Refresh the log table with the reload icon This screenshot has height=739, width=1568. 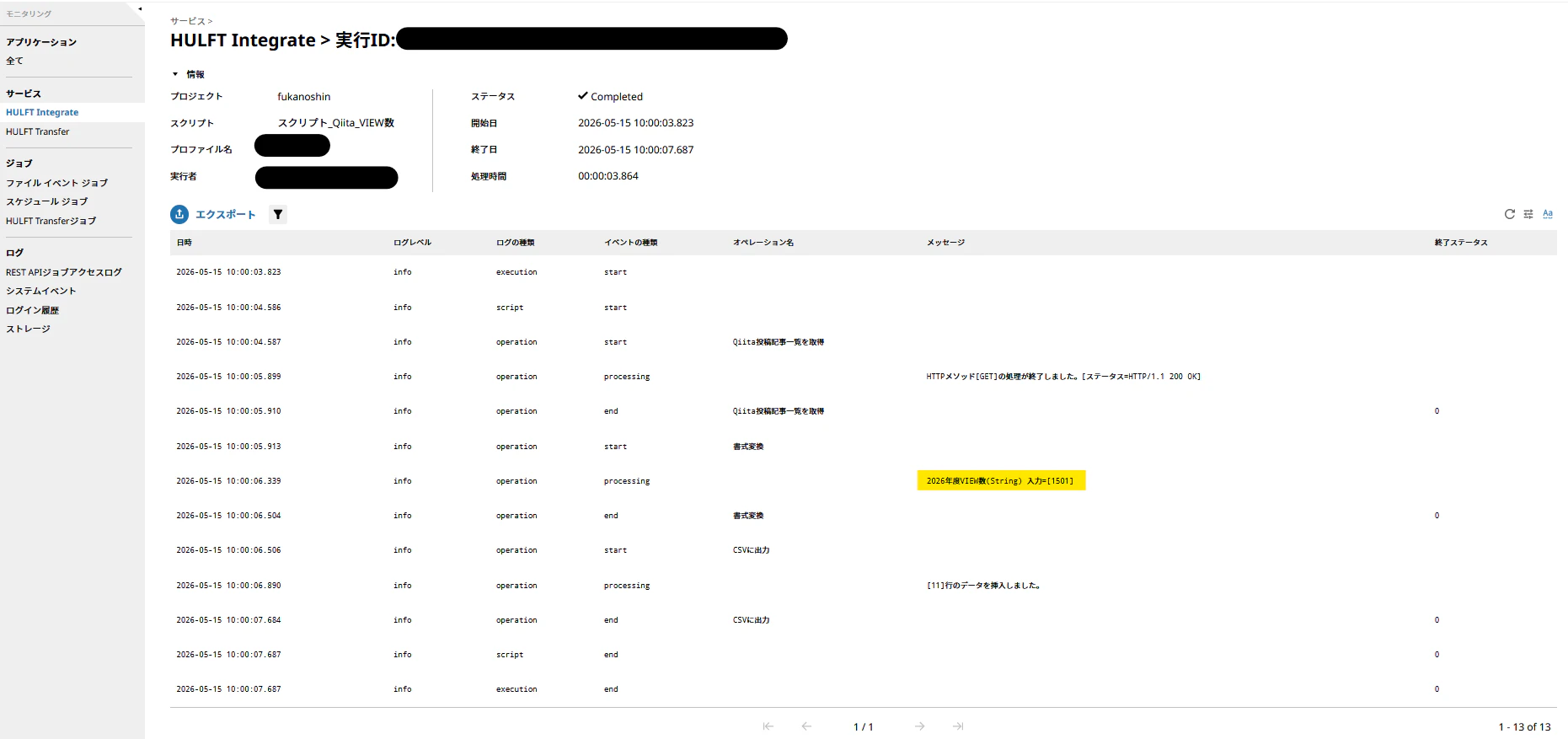click(1510, 214)
